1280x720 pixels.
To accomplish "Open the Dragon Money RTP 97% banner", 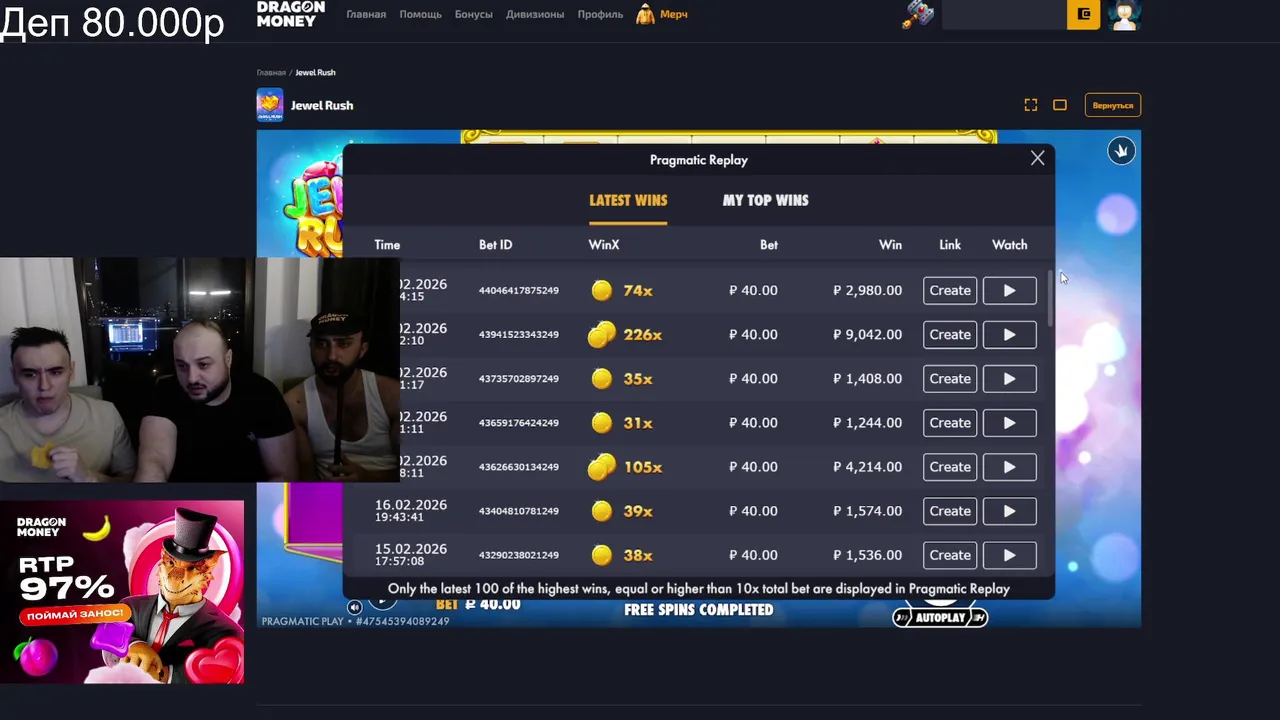I will (x=122, y=592).
